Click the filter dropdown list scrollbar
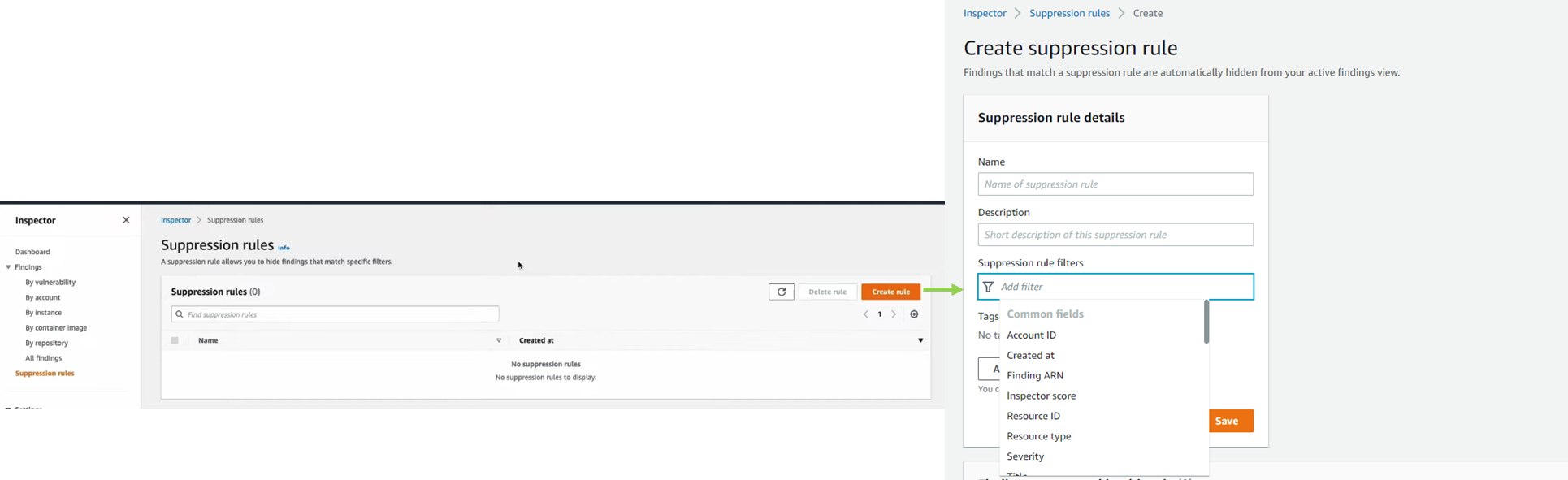 (x=1206, y=322)
